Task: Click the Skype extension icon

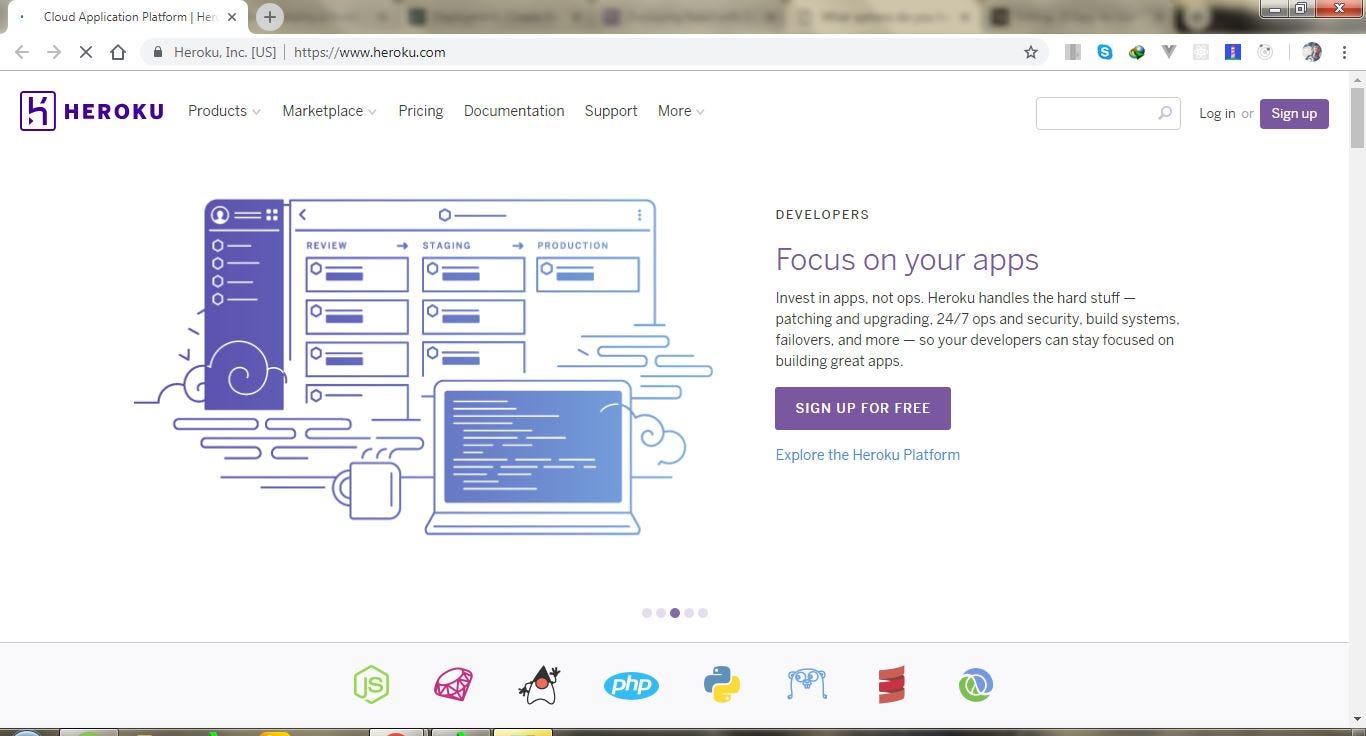Action: point(1105,52)
